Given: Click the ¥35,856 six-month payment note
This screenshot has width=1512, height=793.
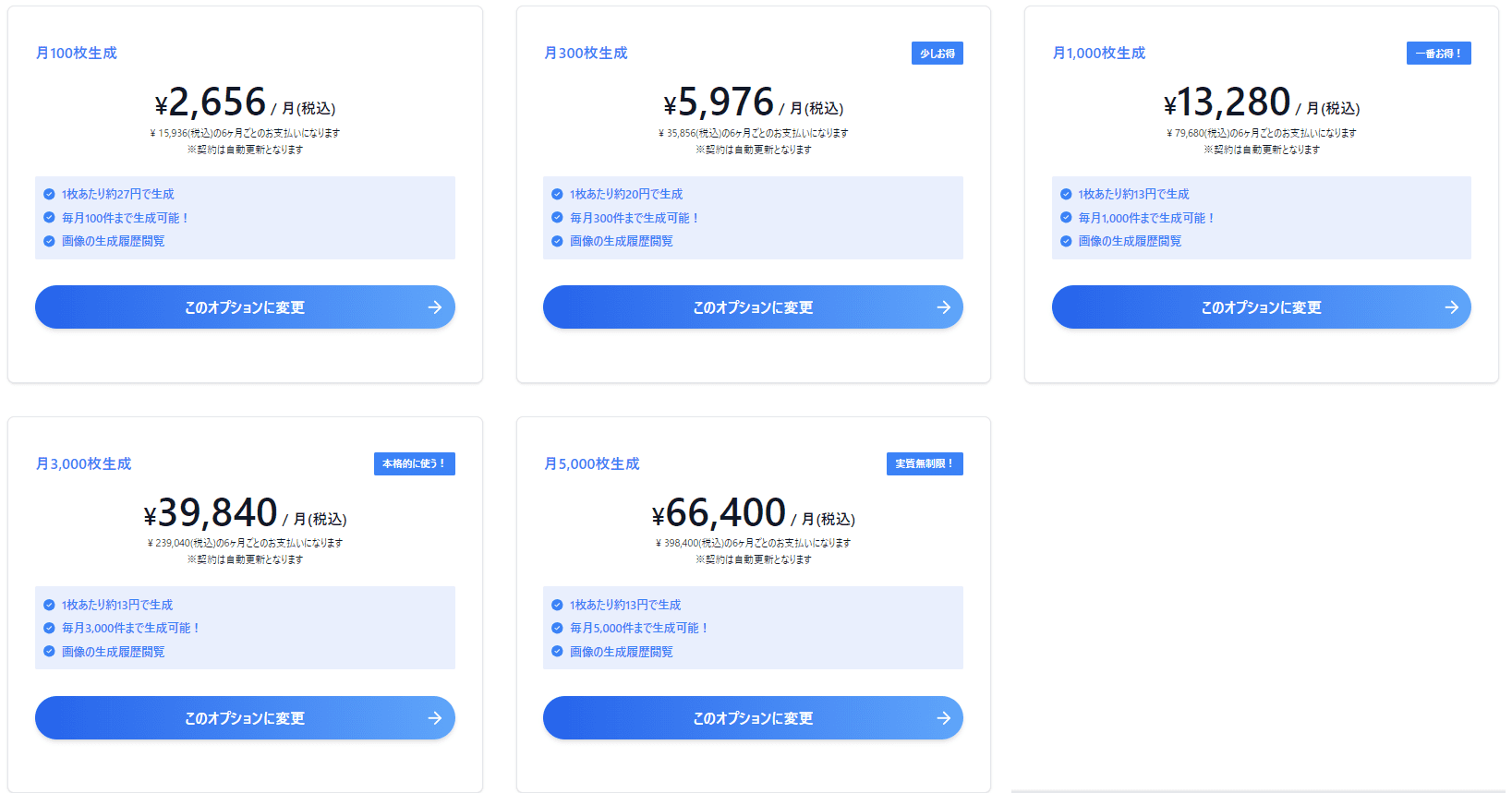Looking at the screenshot, I should [x=753, y=133].
